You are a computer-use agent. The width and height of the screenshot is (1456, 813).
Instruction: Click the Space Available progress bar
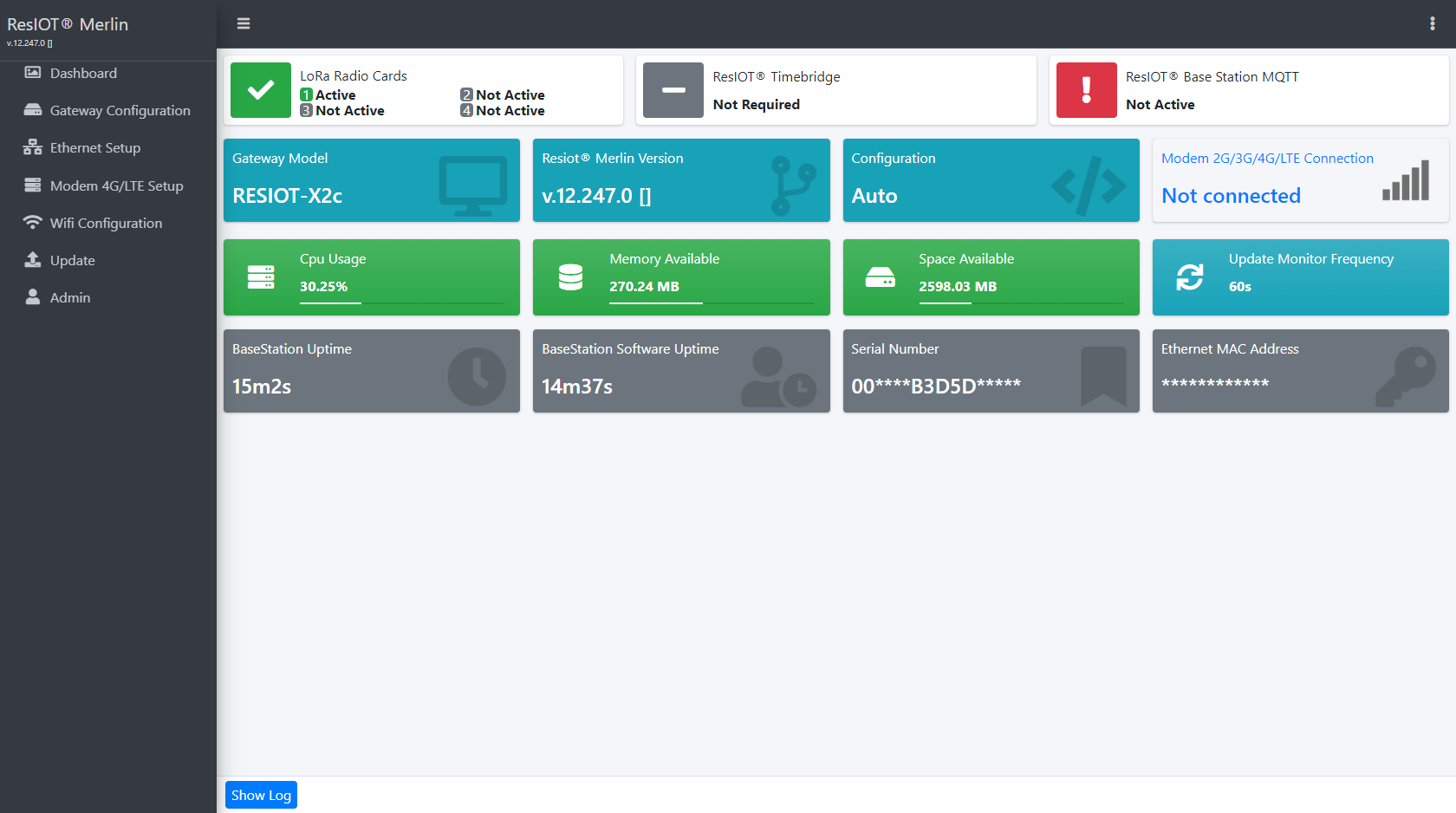(x=1021, y=302)
